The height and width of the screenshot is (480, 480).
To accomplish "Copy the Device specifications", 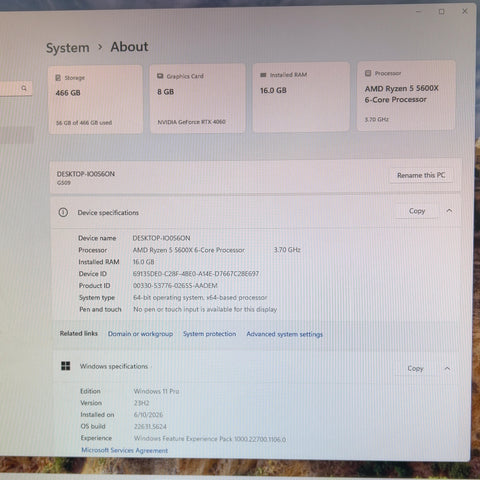I will click(x=417, y=211).
